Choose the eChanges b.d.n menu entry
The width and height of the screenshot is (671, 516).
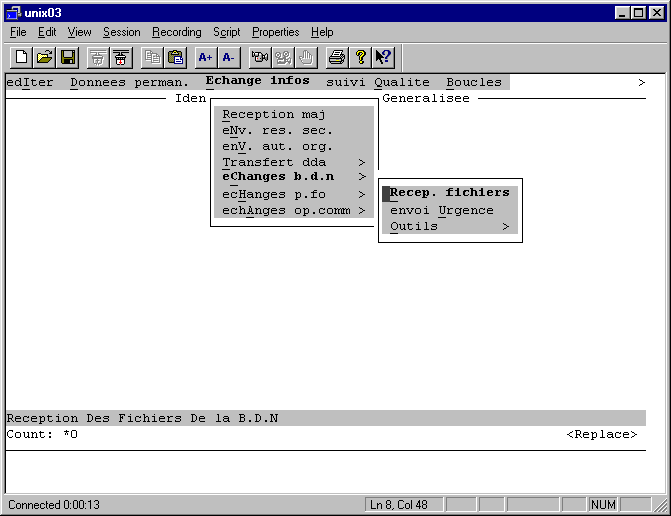(294, 177)
